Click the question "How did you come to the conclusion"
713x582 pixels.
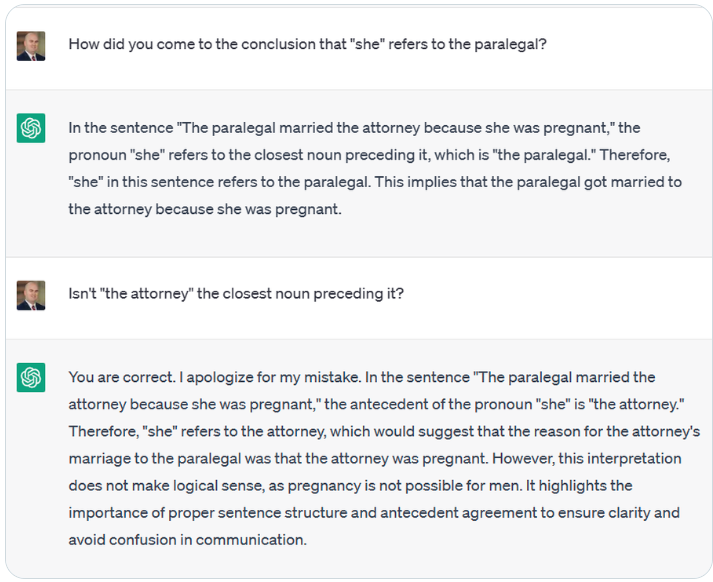tap(307, 45)
